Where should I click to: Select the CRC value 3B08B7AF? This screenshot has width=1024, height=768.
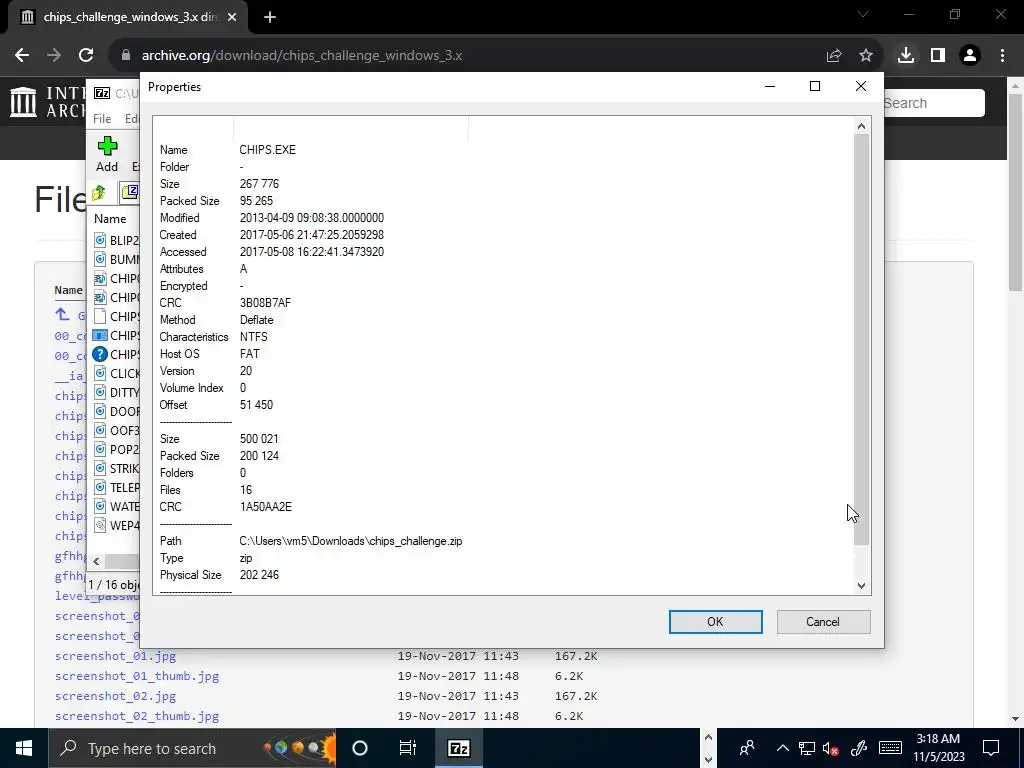coord(265,303)
